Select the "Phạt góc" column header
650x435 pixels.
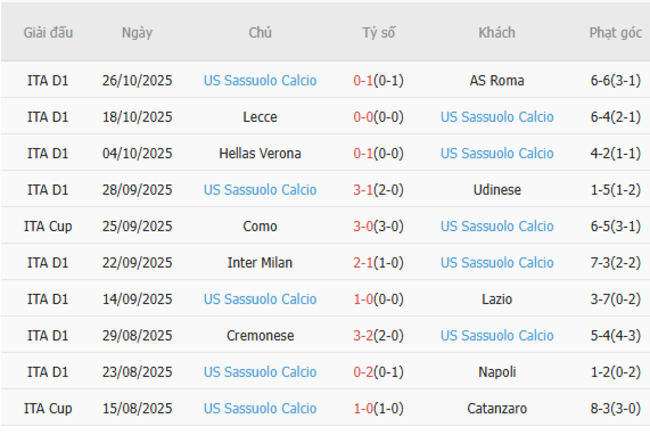[x=615, y=32]
